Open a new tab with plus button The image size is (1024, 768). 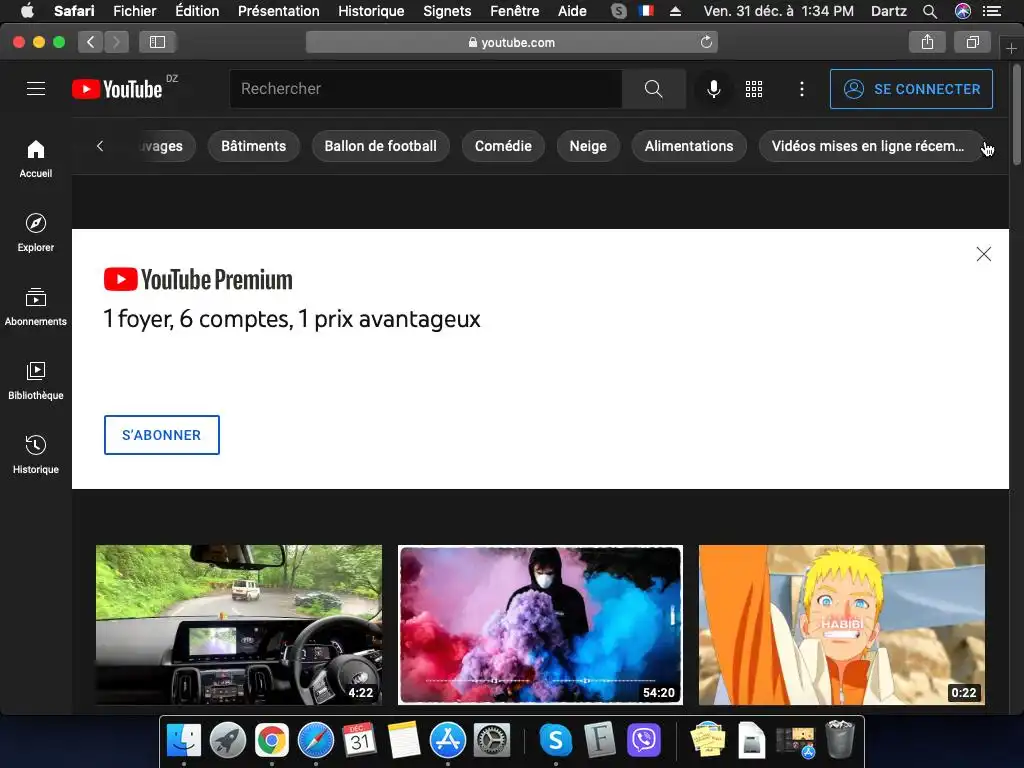tap(1011, 48)
